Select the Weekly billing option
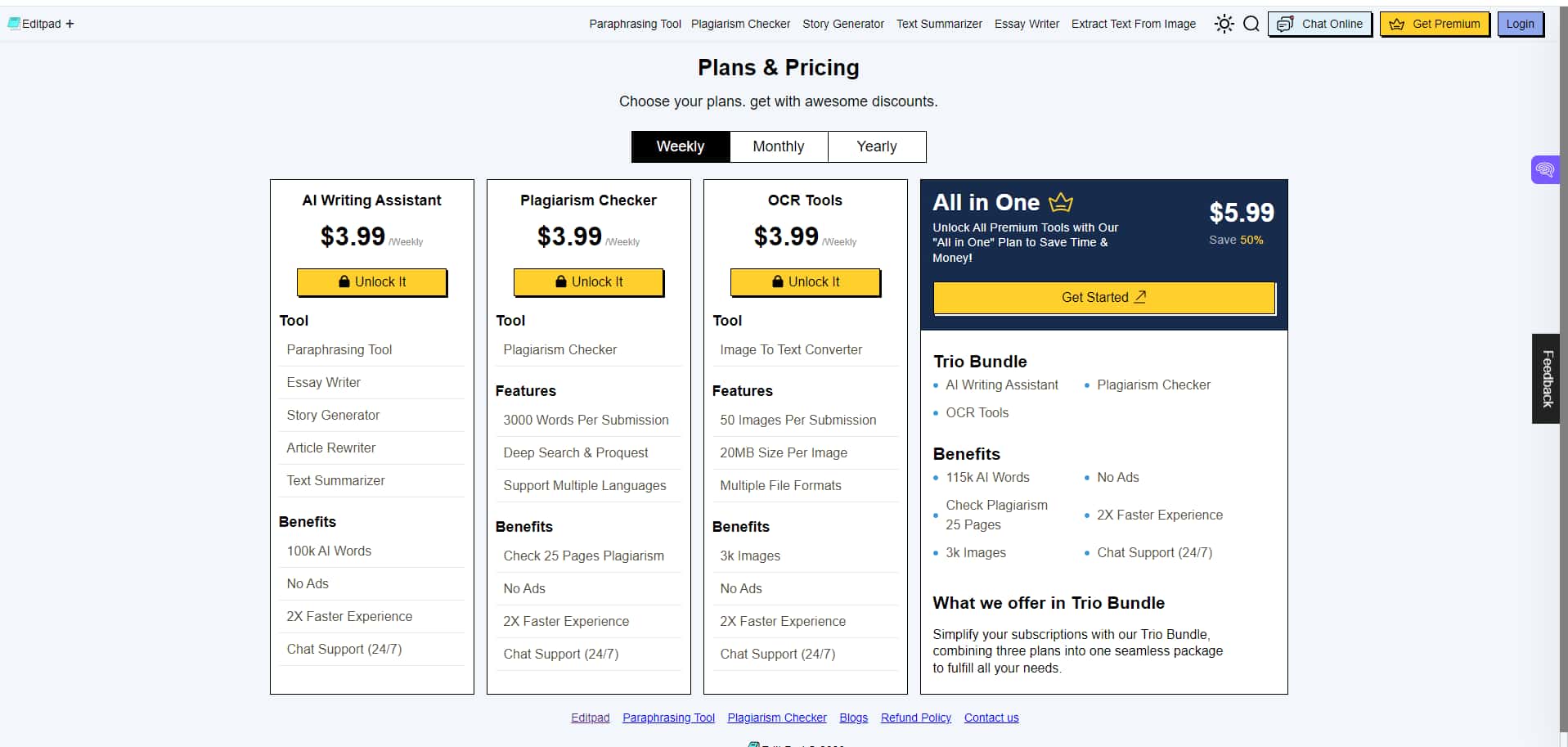The width and height of the screenshot is (1568, 747). coord(681,146)
